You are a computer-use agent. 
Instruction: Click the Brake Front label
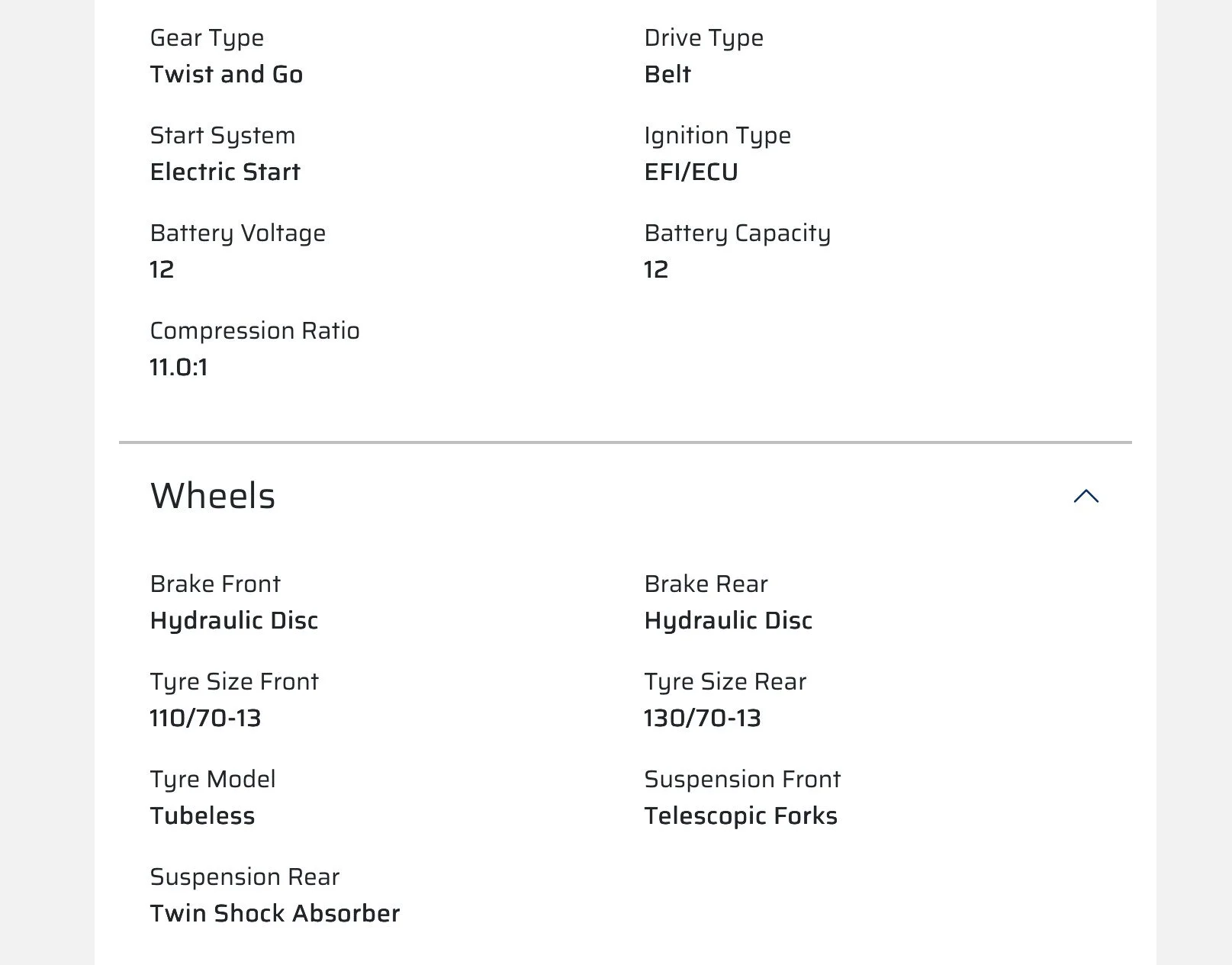tap(215, 584)
